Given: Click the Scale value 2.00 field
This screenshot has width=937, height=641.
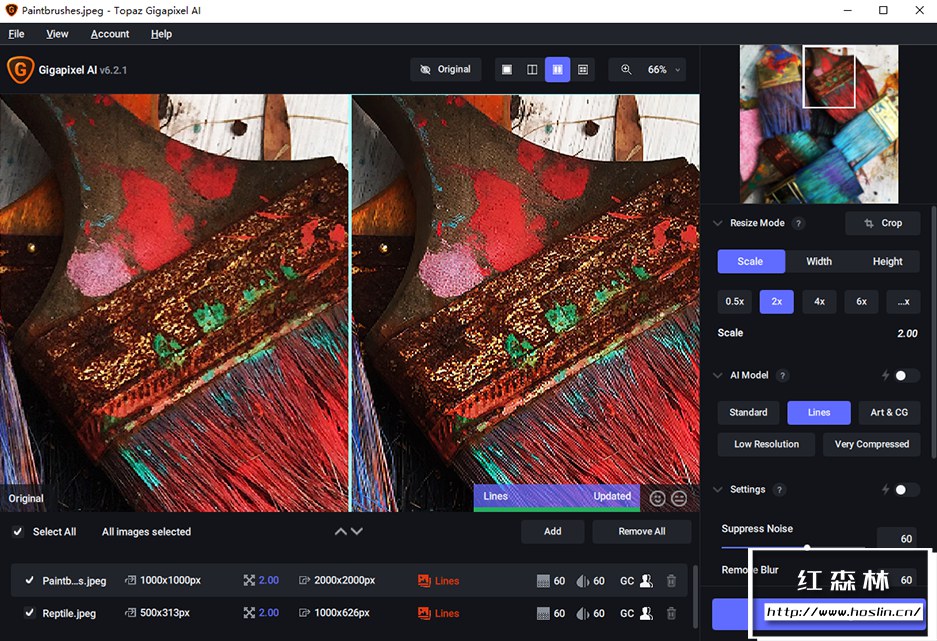Looking at the screenshot, I should 907,333.
